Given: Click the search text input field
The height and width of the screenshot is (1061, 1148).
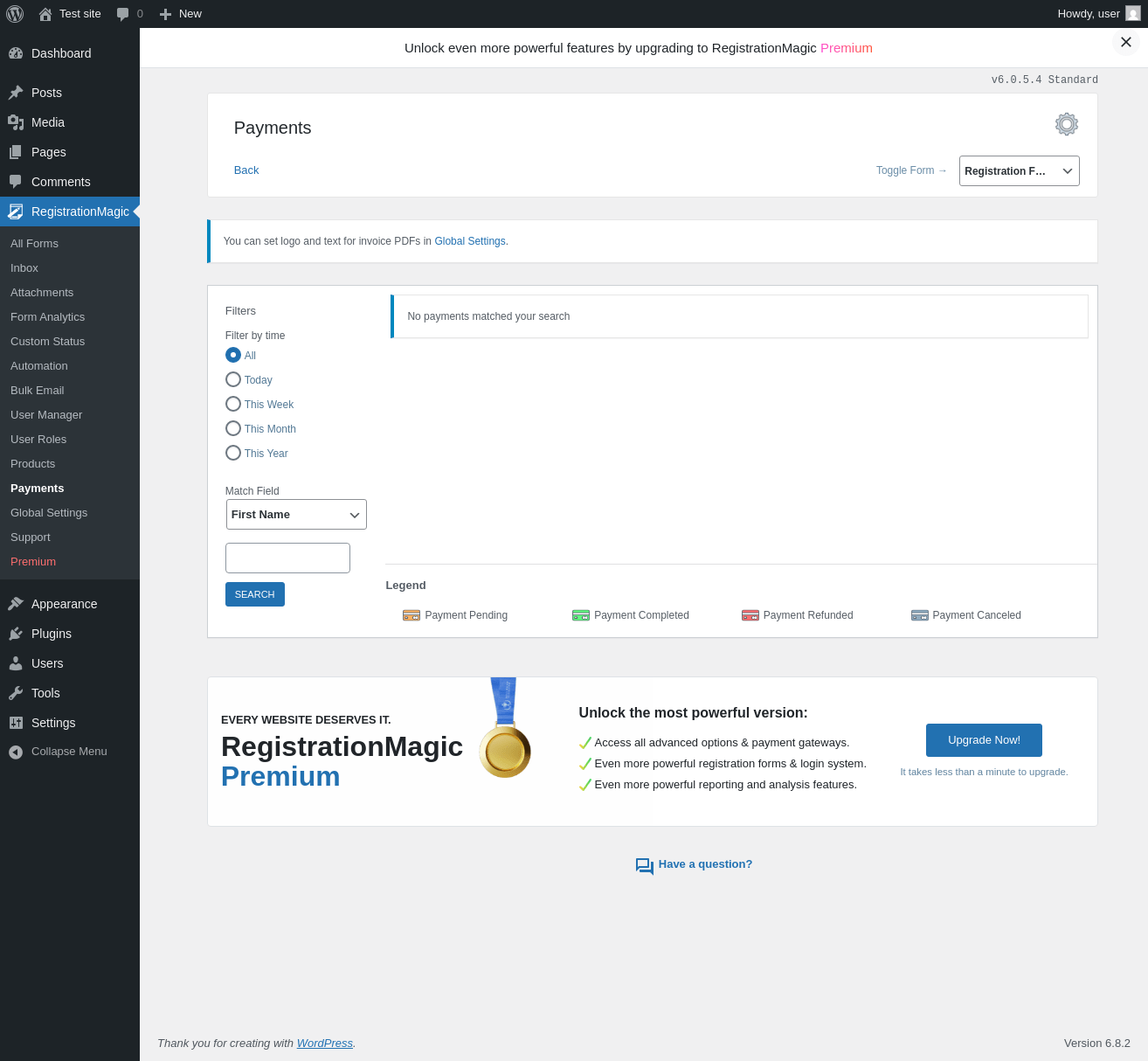Looking at the screenshot, I should tap(287, 558).
